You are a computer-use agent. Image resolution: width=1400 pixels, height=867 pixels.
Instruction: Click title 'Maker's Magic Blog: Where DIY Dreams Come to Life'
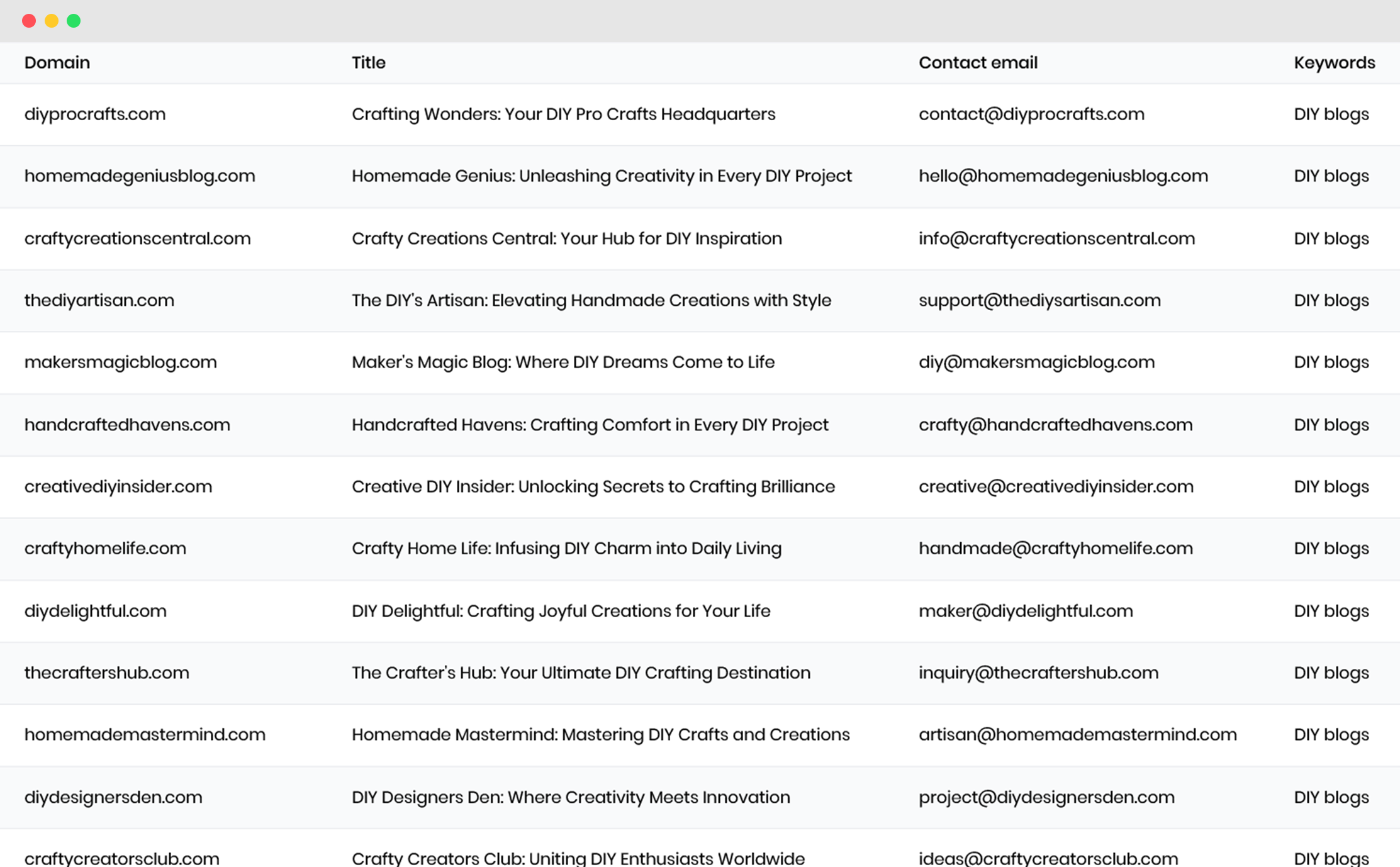coord(563,362)
